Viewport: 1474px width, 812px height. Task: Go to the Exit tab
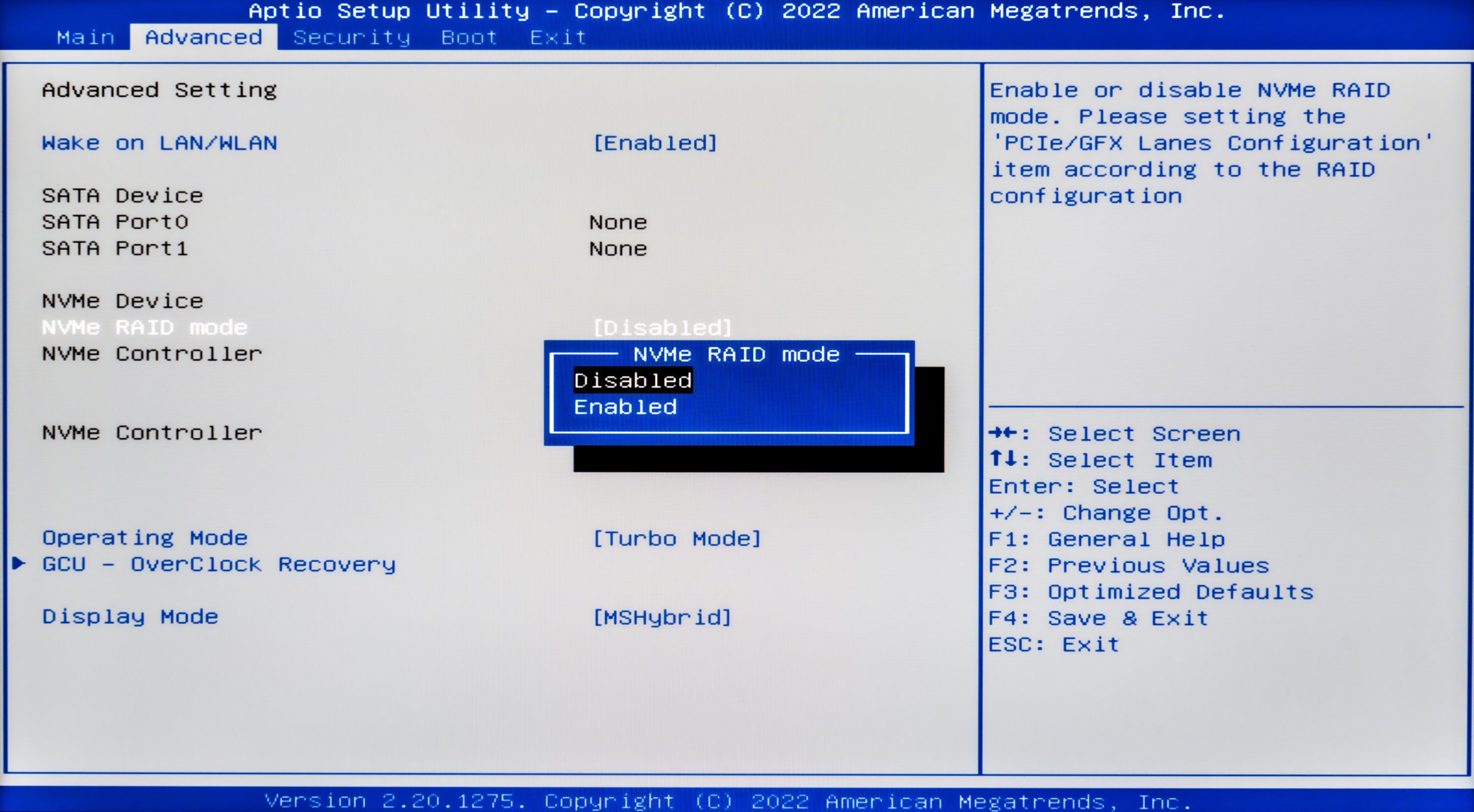[558, 37]
